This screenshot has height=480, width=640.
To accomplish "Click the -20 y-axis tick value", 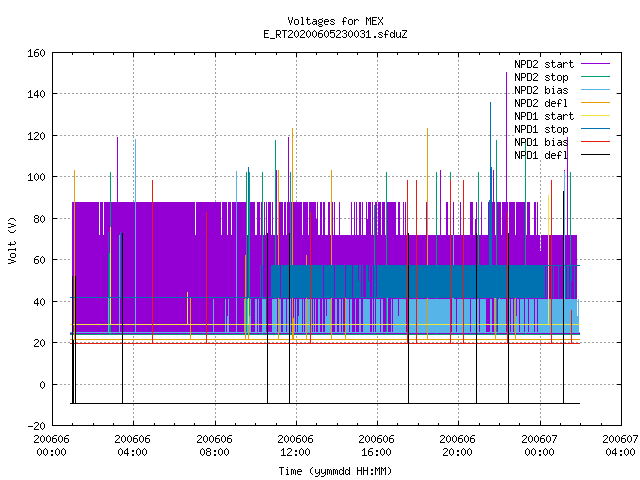I will tap(36, 426).
